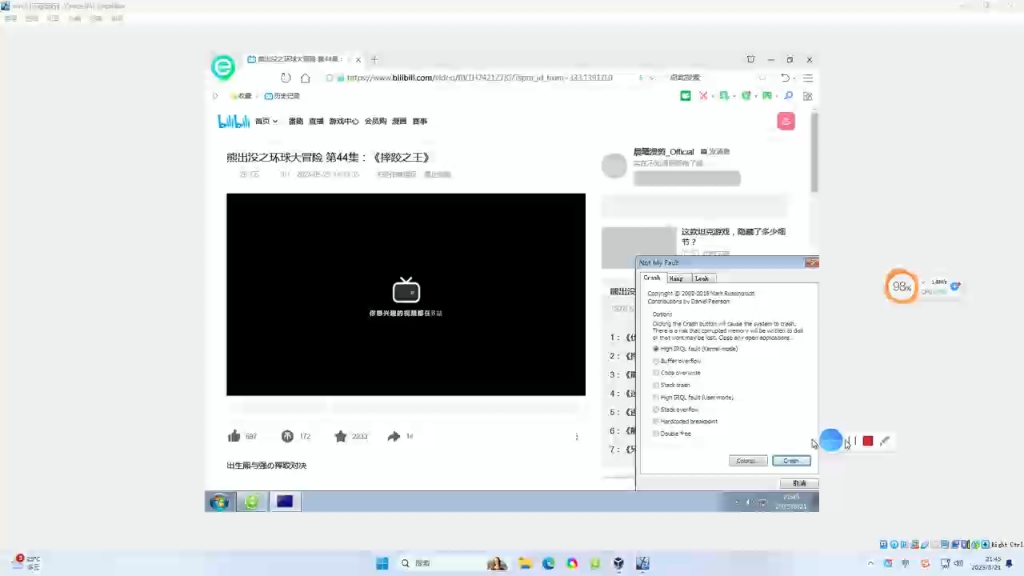
Task: Give a coin to the video
Action: click(287, 436)
